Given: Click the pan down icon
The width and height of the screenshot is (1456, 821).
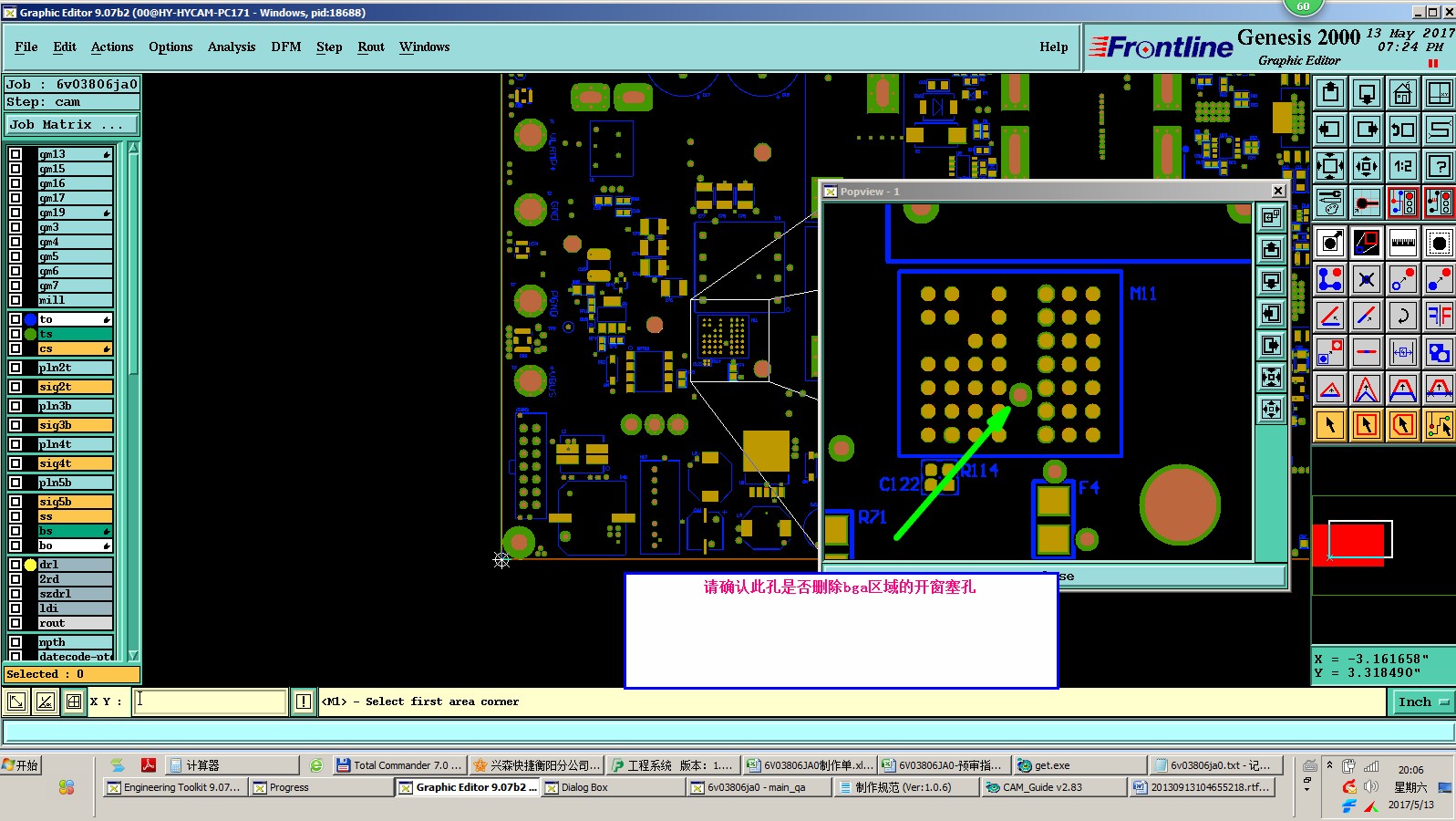Looking at the screenshot, I should [1367, 93].
